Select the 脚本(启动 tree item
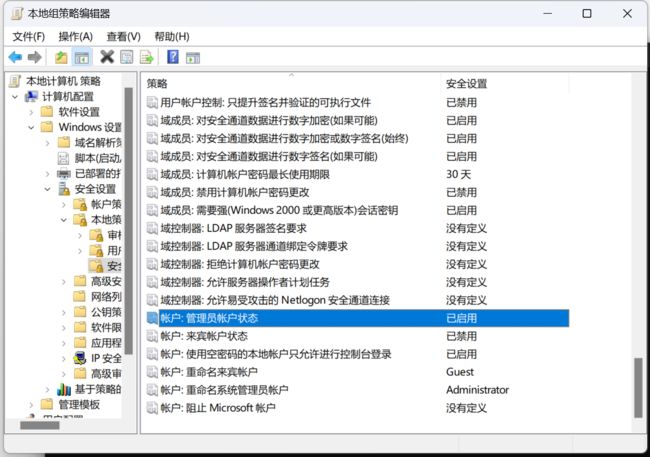The height and width of the screenshot is (457, 650). click(x=98, y=158)
